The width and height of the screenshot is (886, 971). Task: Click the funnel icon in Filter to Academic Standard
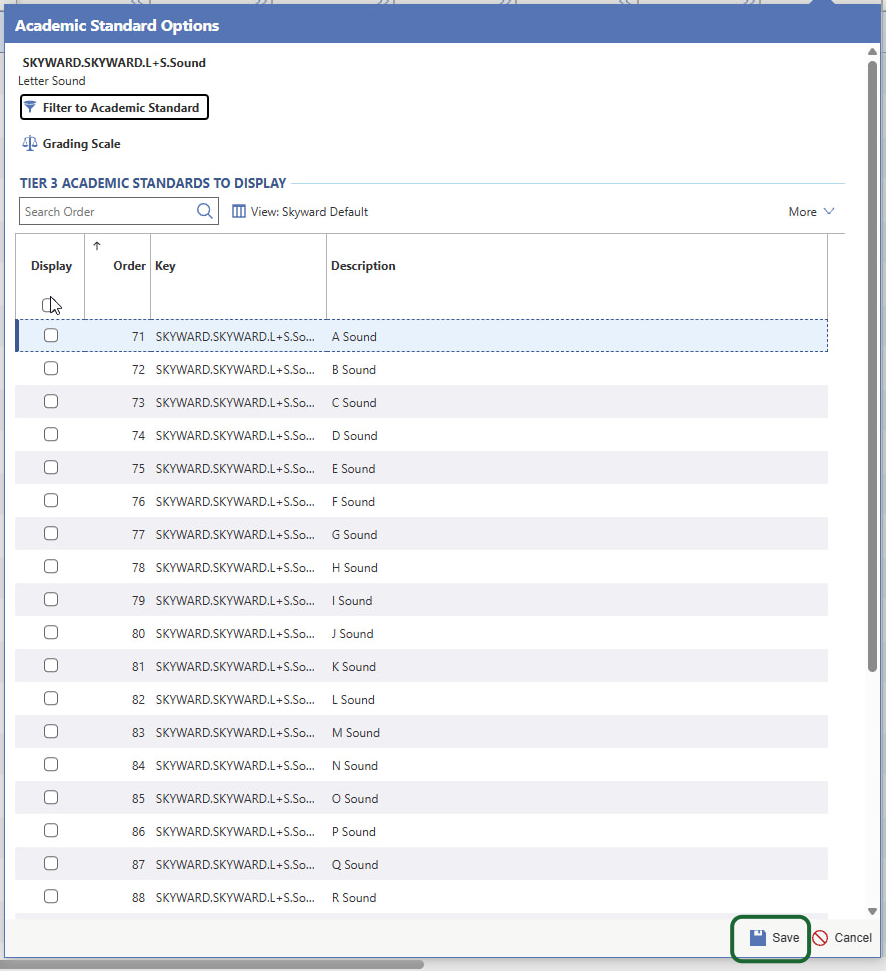(x=30, y=107)
